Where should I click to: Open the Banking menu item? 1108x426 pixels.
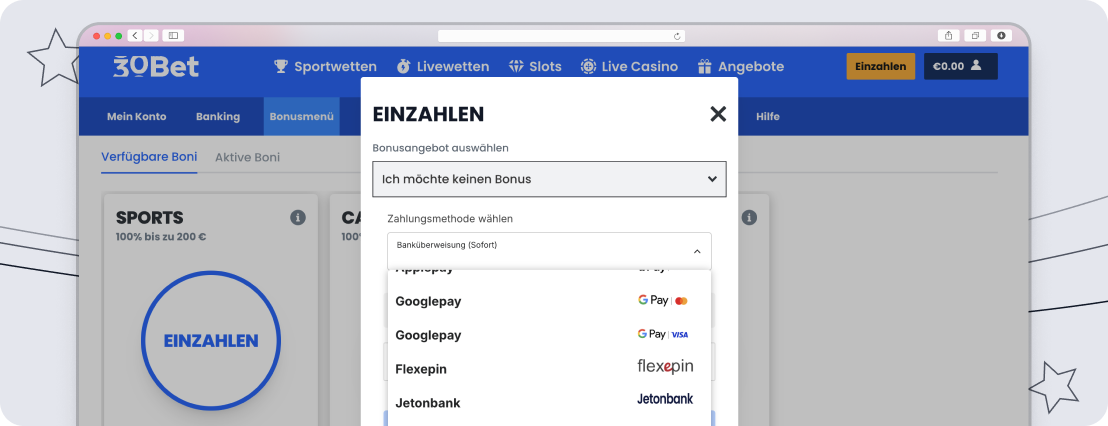point(218,116)
